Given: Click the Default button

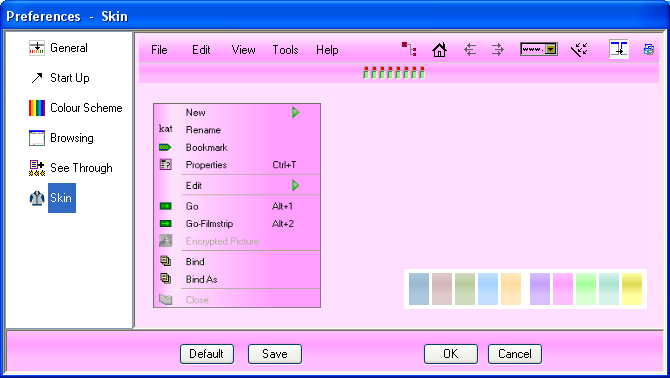Looking at the screenshot, I should point(207,354).
